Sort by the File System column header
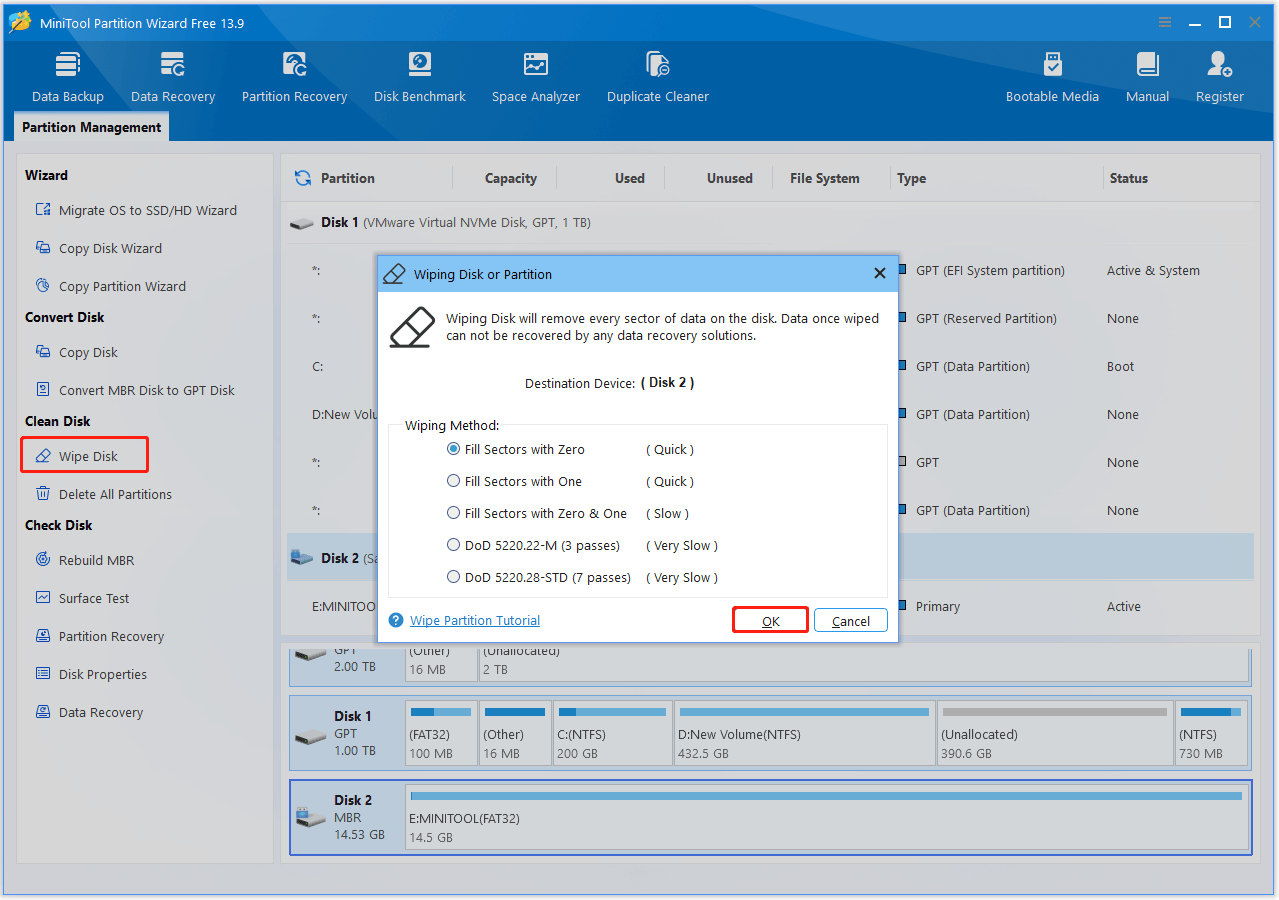Viewport: 1279px width, 900px height. click(x=824, y=178)
